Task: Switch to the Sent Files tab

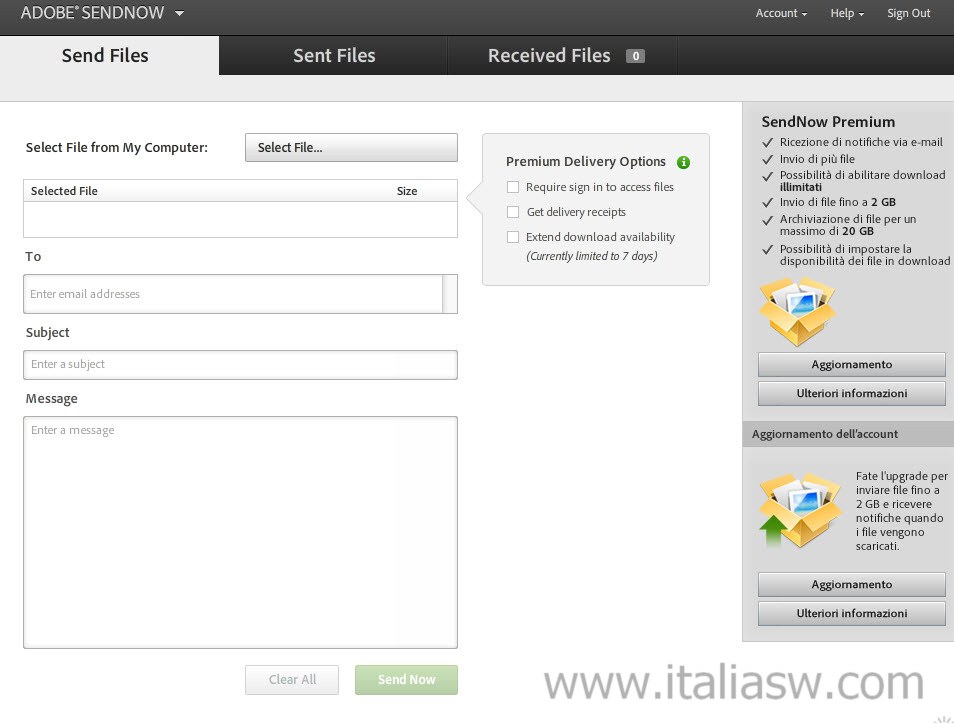Action: click(334, 55)
